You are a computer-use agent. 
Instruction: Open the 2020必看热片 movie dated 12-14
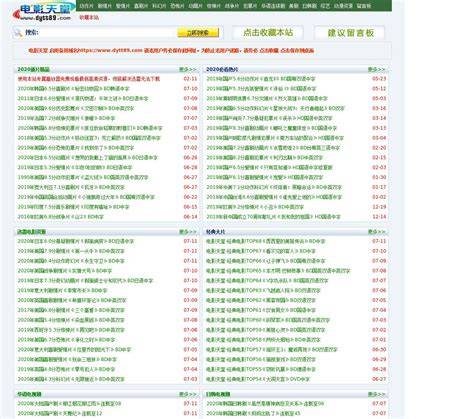pyautogui.click(x=273, y=217)
